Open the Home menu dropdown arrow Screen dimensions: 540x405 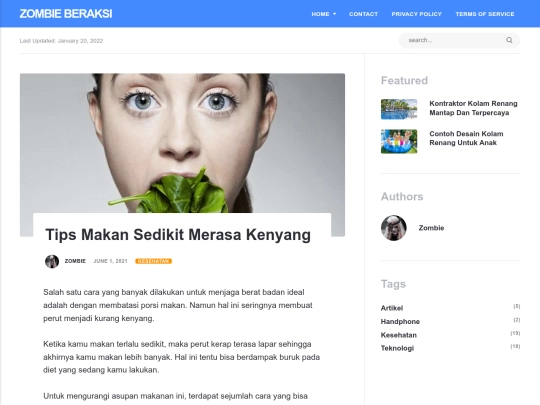334,14
